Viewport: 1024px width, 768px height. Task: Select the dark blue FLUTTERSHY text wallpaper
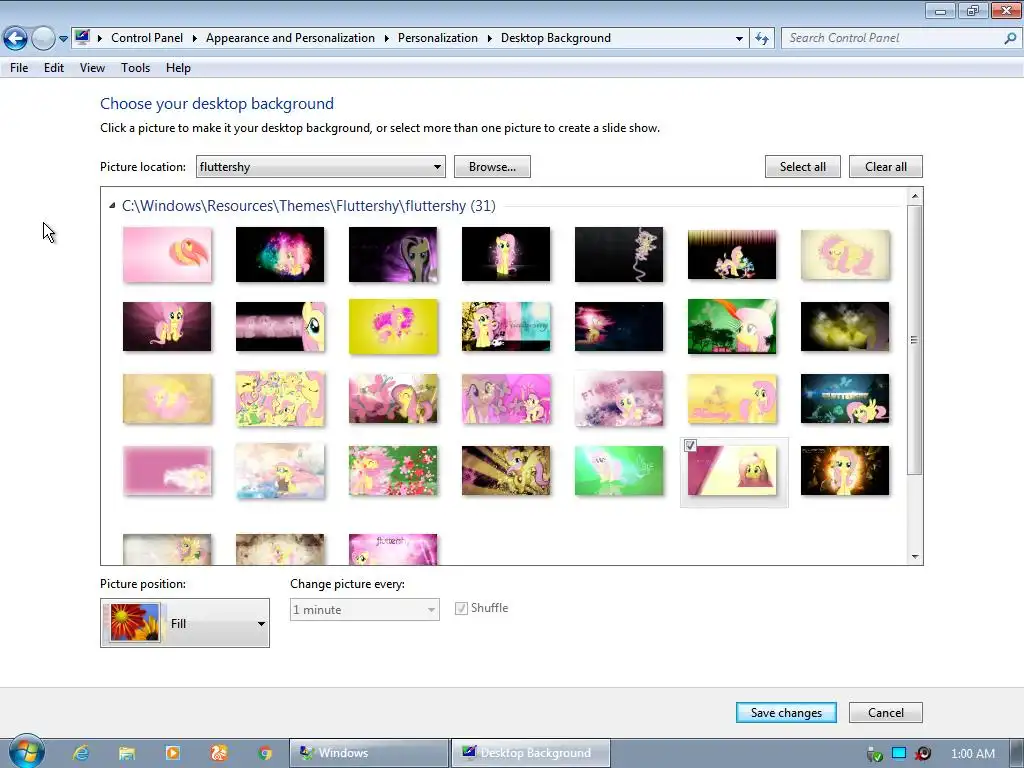pos(845,399)
